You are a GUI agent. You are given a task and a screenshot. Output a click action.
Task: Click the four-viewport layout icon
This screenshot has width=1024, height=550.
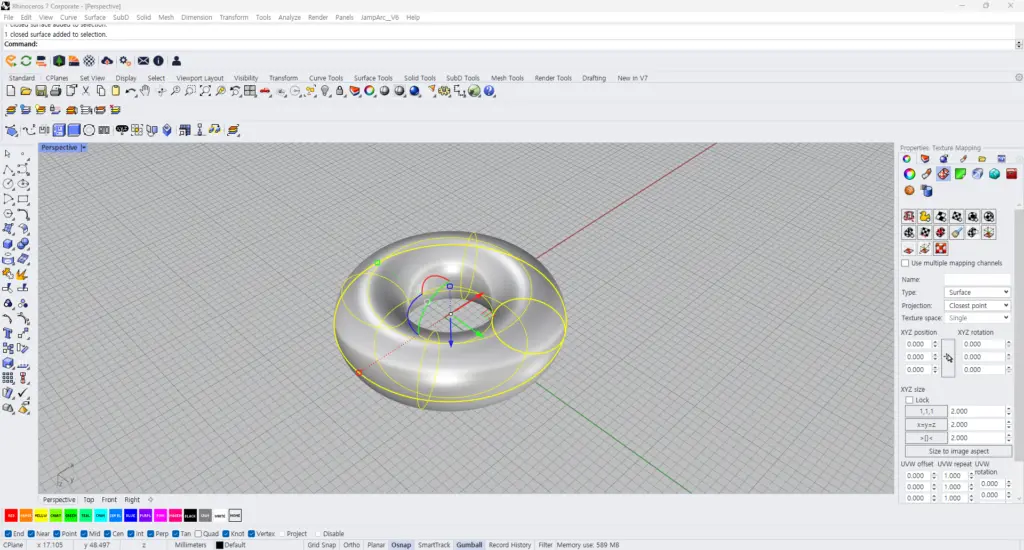tap(250, 91)
